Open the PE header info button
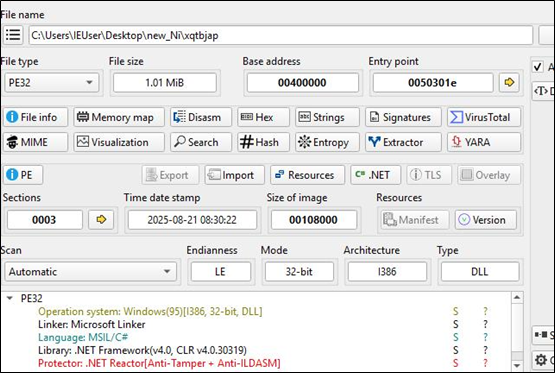Image resolution: width=555 pixels, height=373 pixels. coord(23,175)
